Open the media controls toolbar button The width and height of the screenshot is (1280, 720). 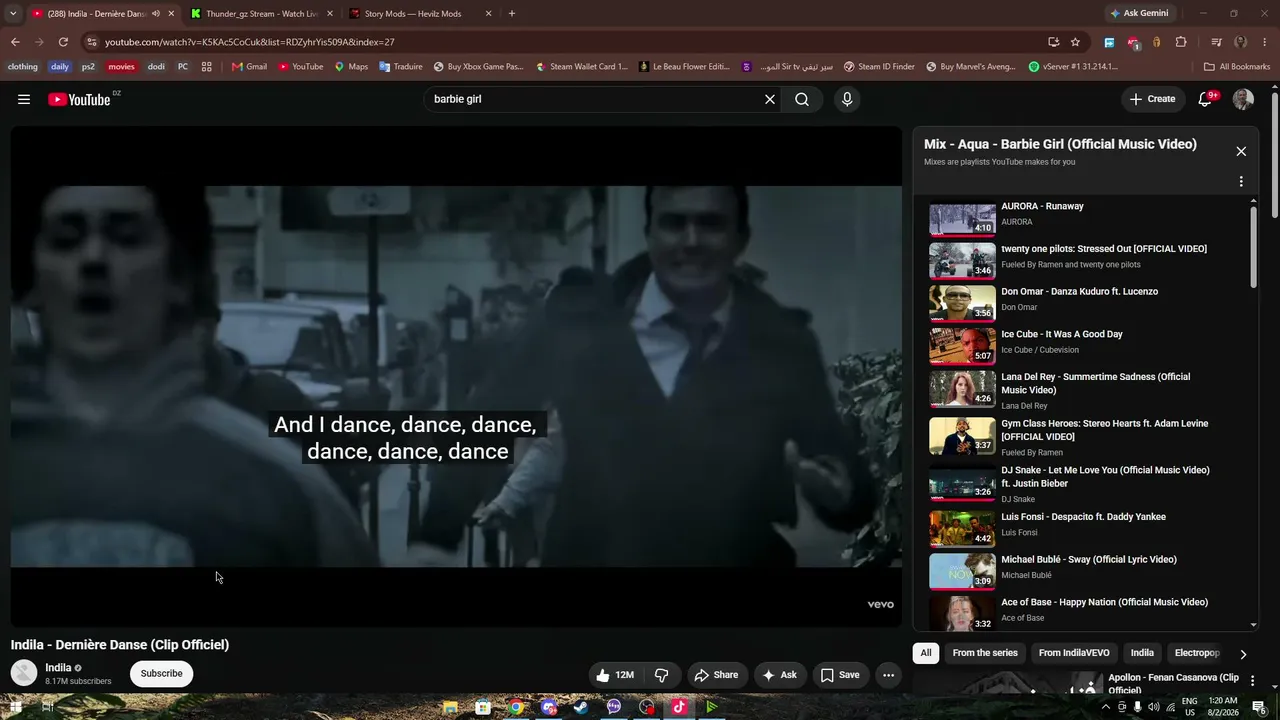(x=1216, y=42)
